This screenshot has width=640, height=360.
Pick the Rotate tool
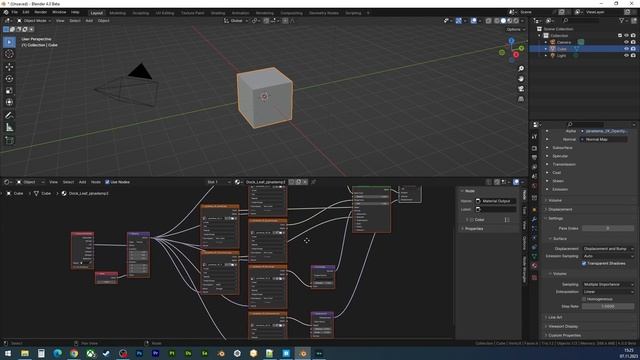(9, 78)
